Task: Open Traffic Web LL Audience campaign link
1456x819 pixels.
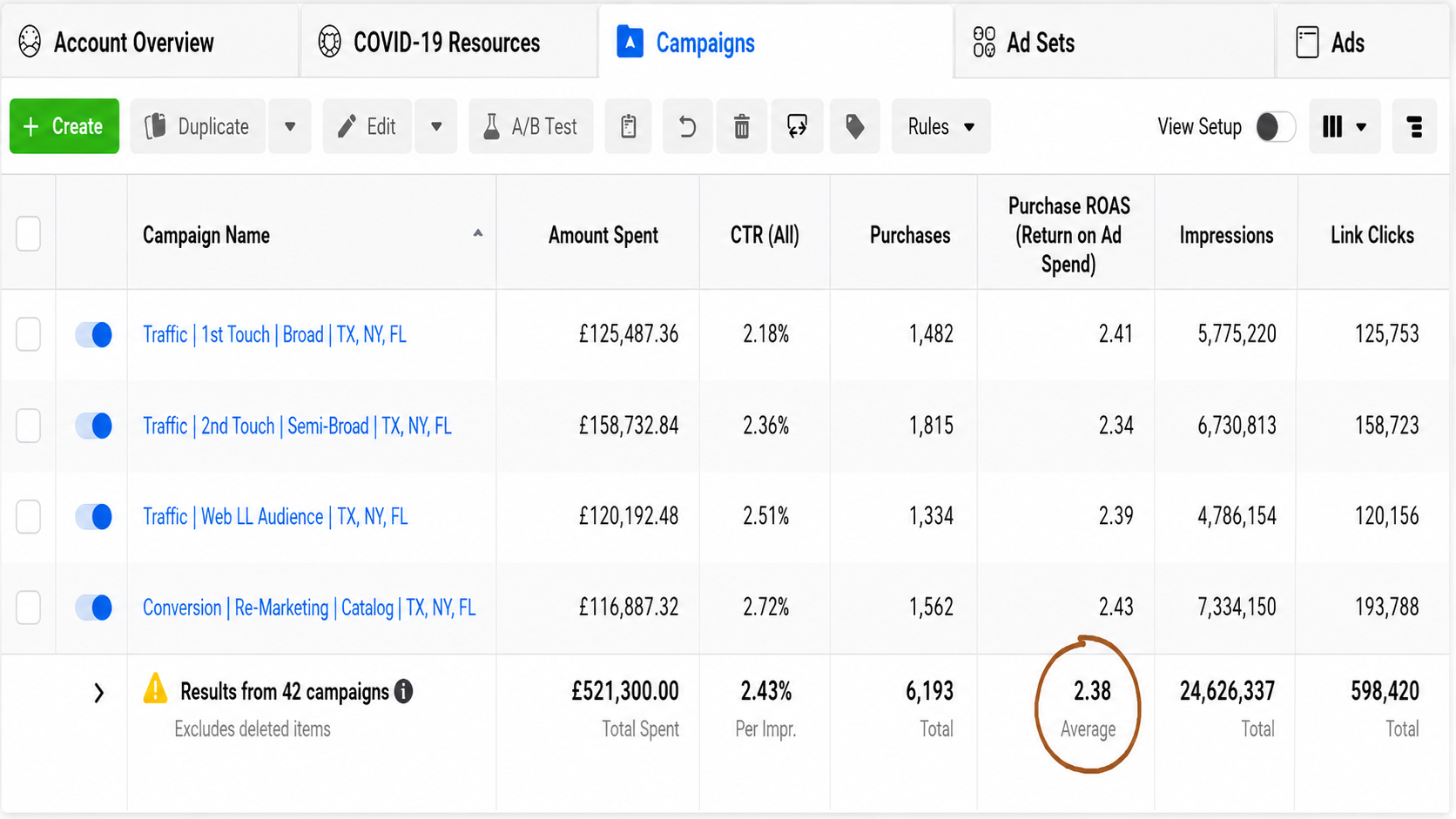Action: point(275,517)
